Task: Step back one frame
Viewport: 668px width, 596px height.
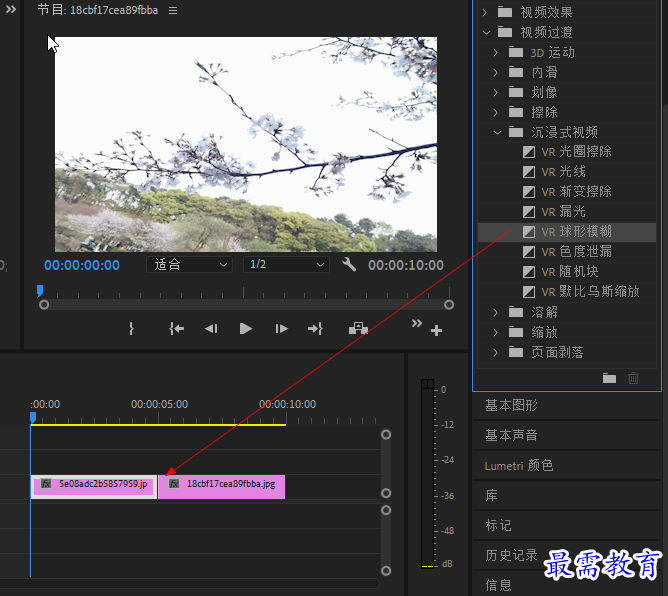Action: pos(211,328)
